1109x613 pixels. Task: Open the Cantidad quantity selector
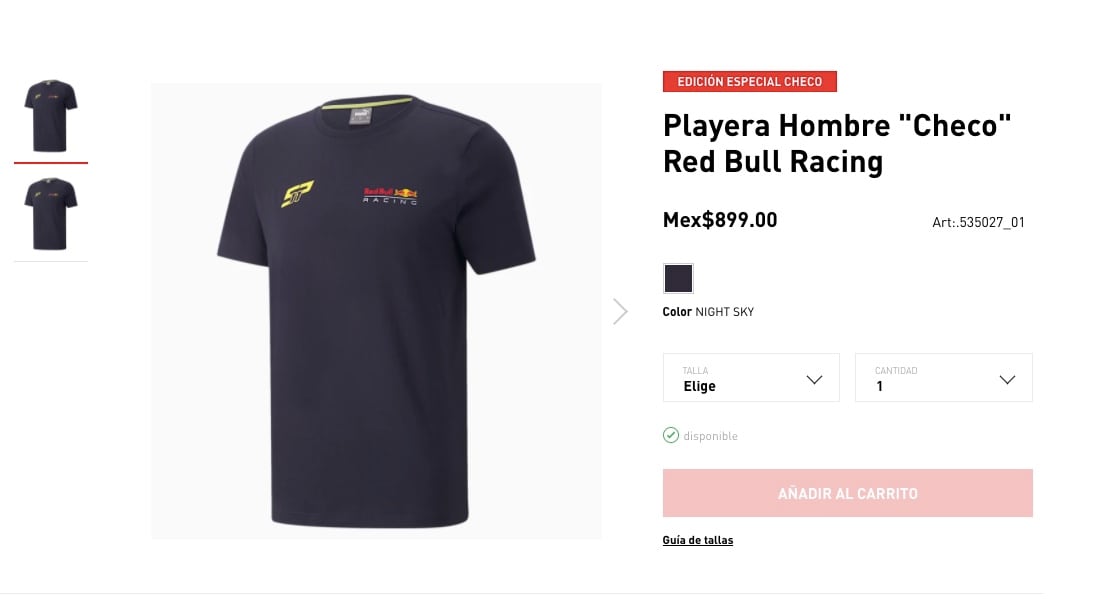pyautogui.click(x=943, y=378)
